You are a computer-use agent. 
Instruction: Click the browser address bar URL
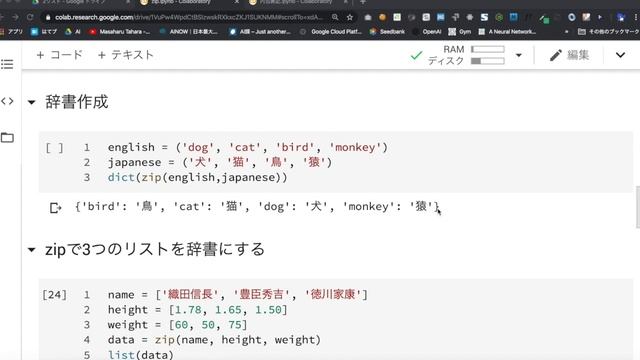tap(189, 17)
